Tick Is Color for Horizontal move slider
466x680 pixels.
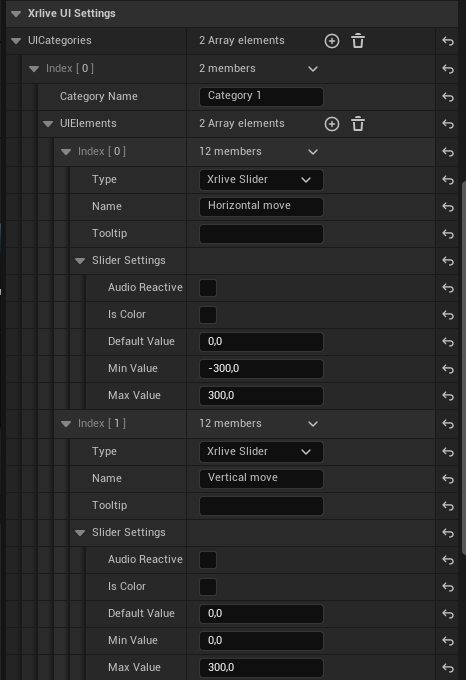click(208, 315)
